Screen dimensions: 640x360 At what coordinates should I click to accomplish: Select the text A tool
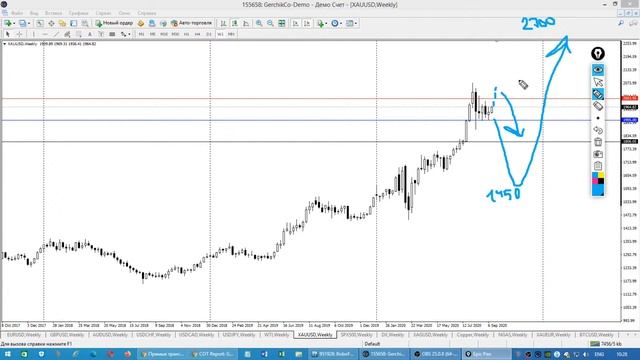click(x=90, y=34)
